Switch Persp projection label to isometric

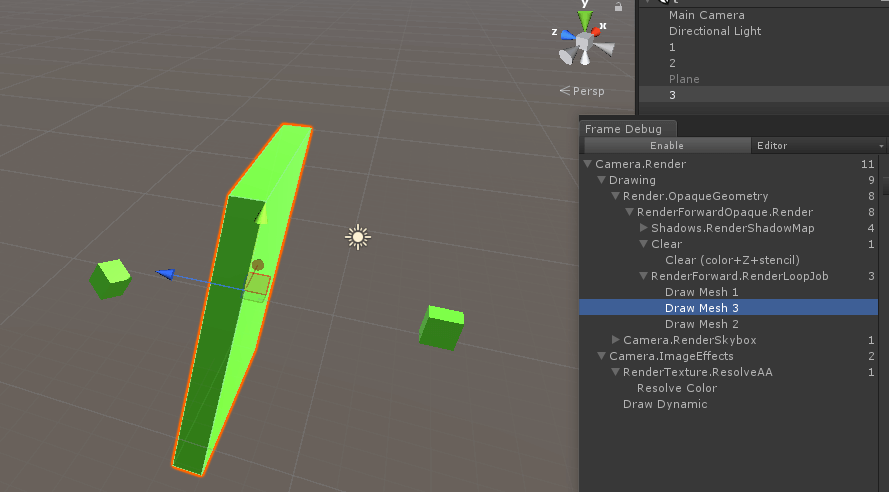pyautogui.click(x=582, y=91)
